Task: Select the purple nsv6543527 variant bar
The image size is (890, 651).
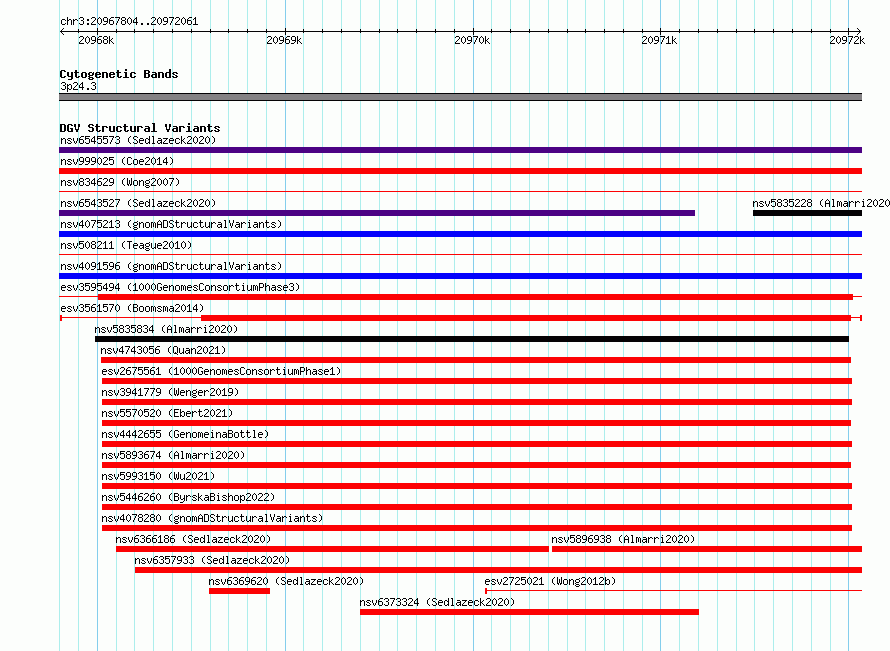Action: (x=377, y=213)
